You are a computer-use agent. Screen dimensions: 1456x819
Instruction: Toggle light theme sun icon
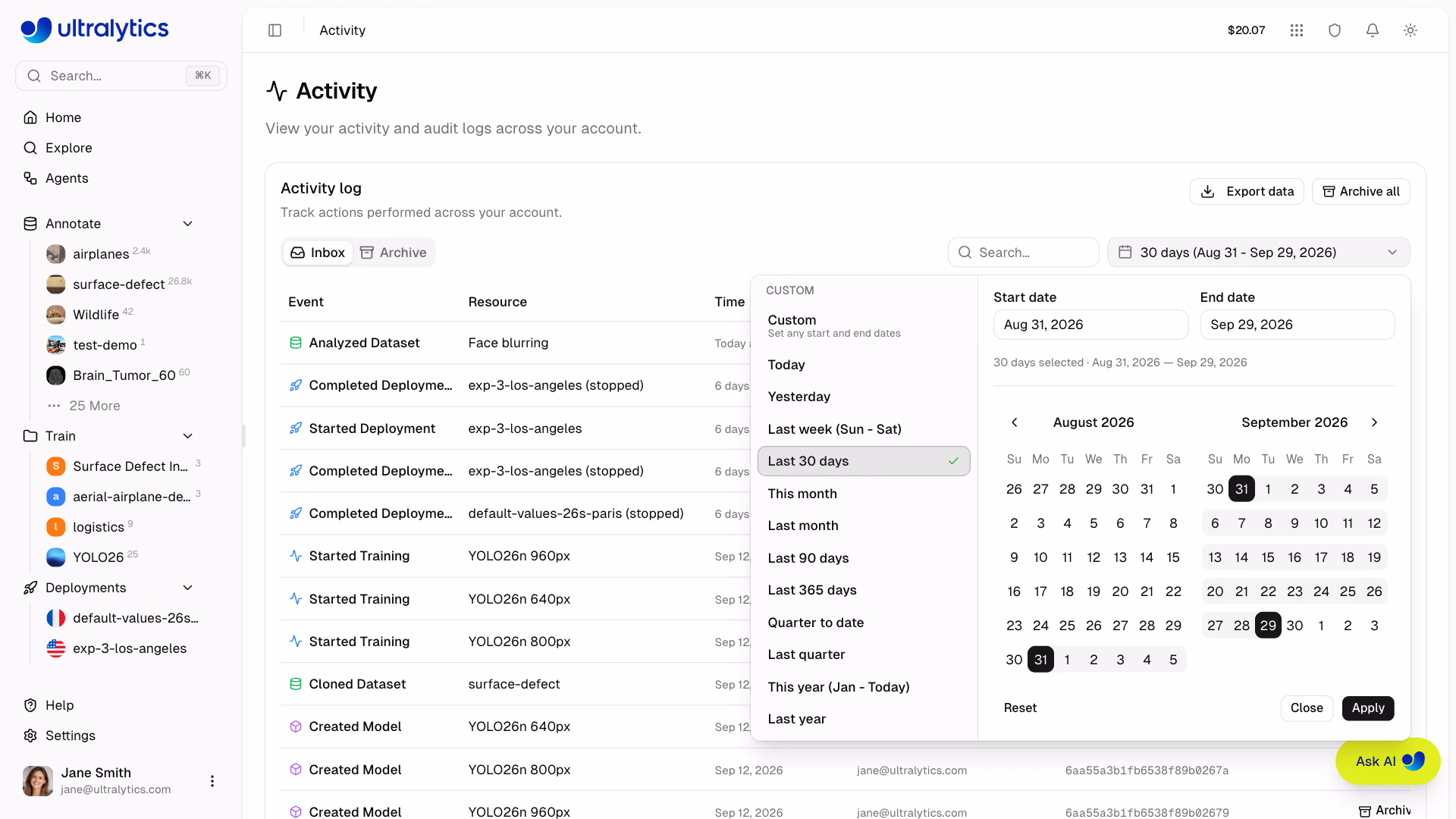pos(1410,30)
